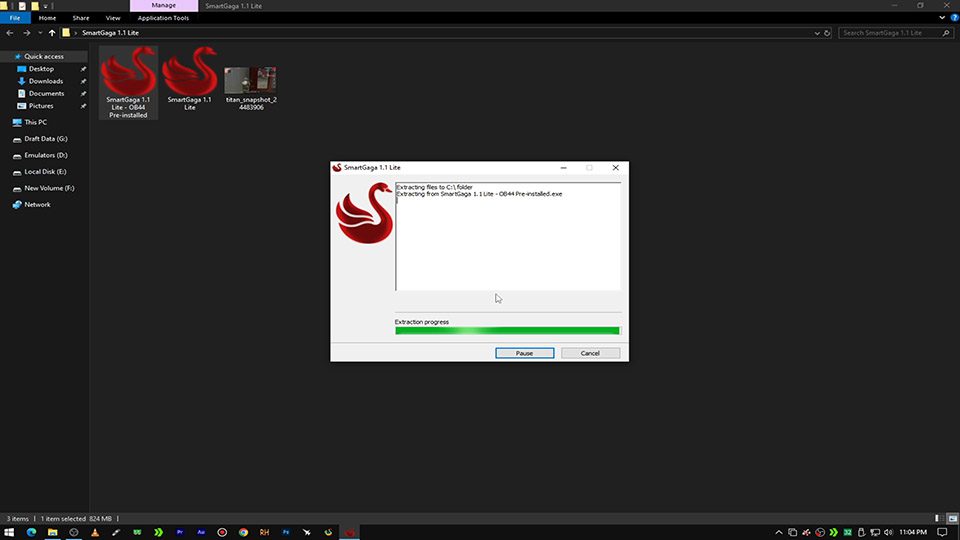The height and width of the screenshot is (540, 960).
Task: Cancel the SmartGaga extraction
Action: point(590,353)
